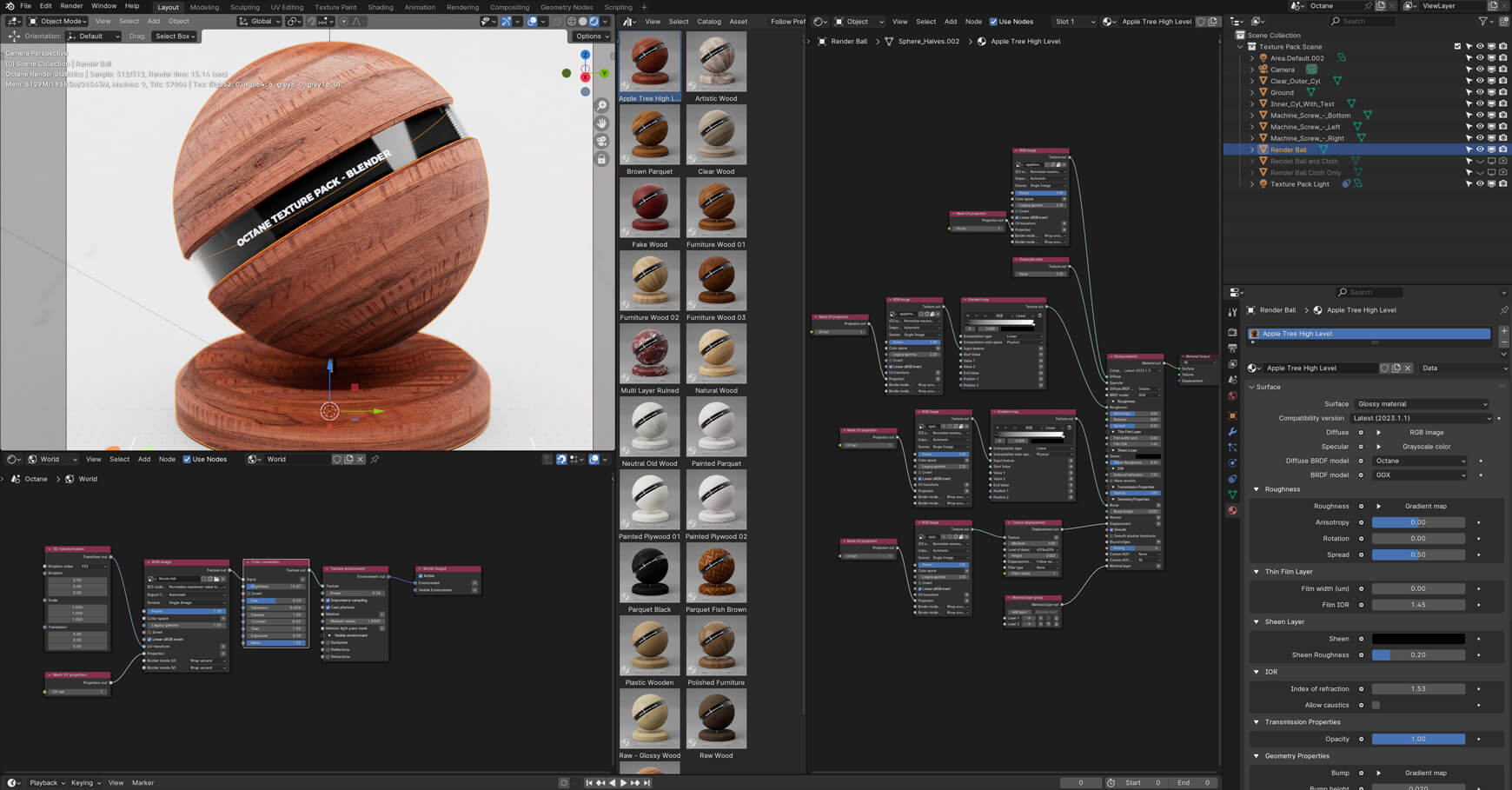1512x790 pixels.
Task: Open Node menu in main node editor
Action: [x=973, y=22]
